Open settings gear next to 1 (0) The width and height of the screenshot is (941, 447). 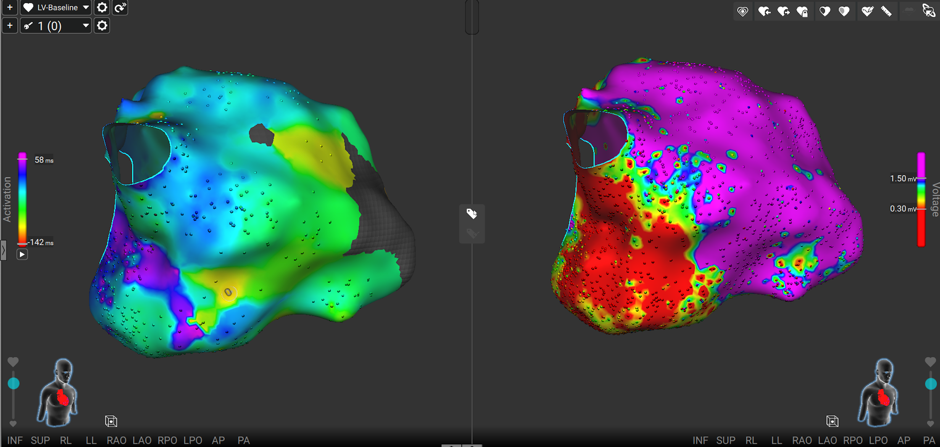pyautogui.click(x=102, y=26)
